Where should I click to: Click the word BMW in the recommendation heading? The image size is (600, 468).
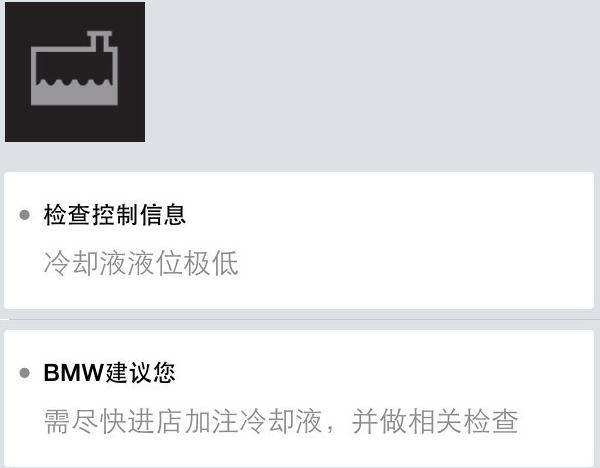[74, 373]
